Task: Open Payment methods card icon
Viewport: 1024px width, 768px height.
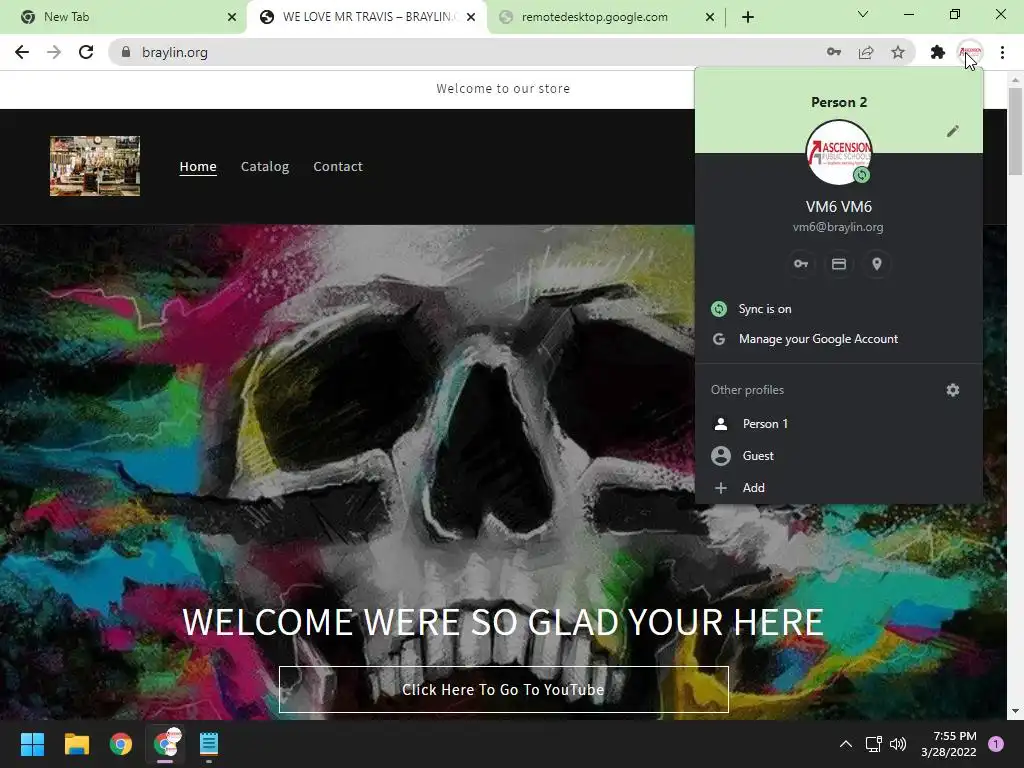Action: (839, 264)
